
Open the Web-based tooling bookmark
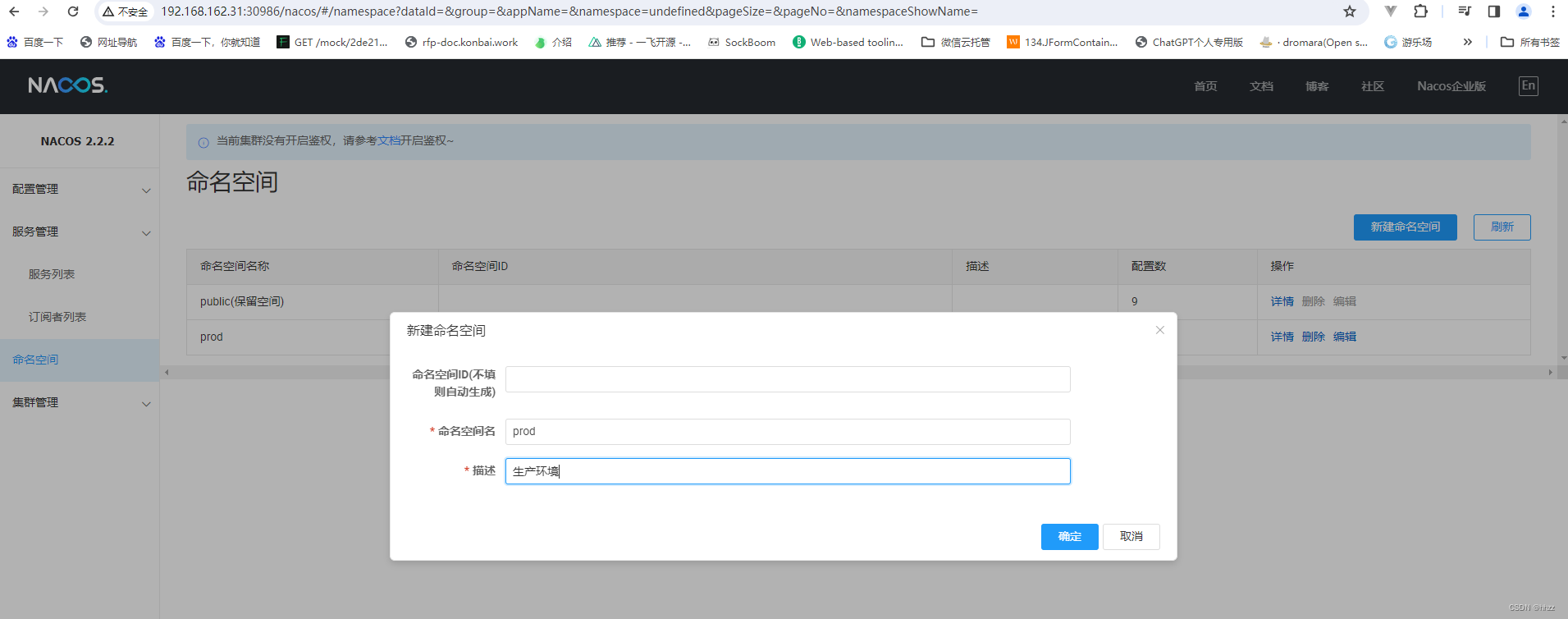[x=848, y=42]
